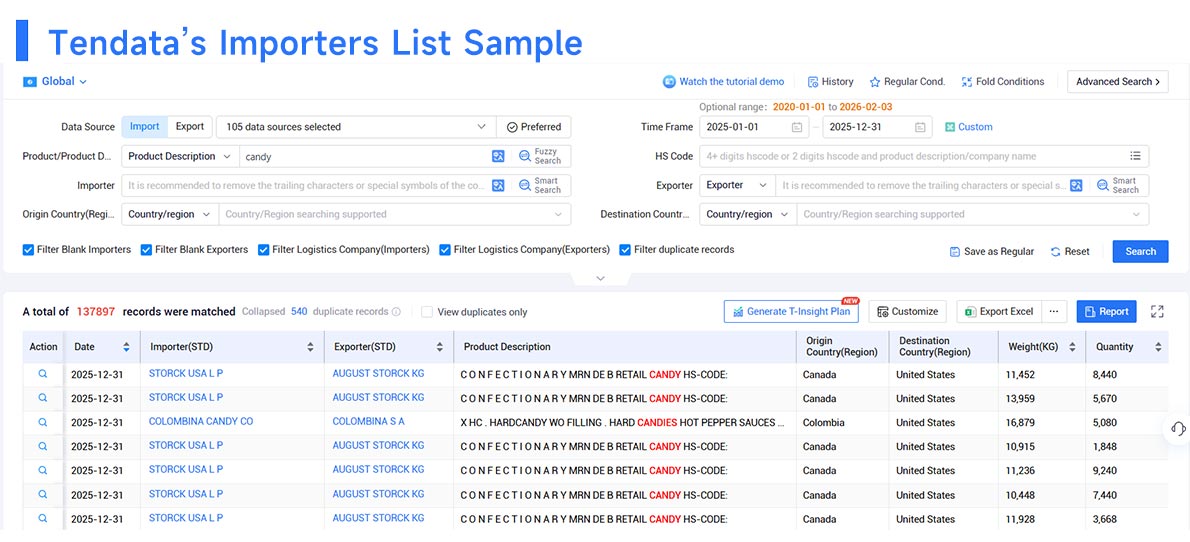The image size is (1190, 542).
Task: Open the Exporter type dropdown
Action: [737, 185]
